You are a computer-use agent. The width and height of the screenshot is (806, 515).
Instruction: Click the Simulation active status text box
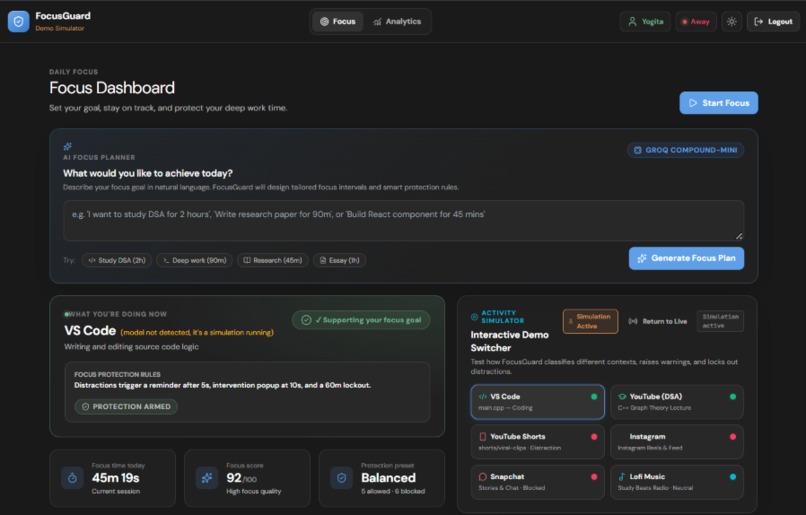tap(720, 321)
